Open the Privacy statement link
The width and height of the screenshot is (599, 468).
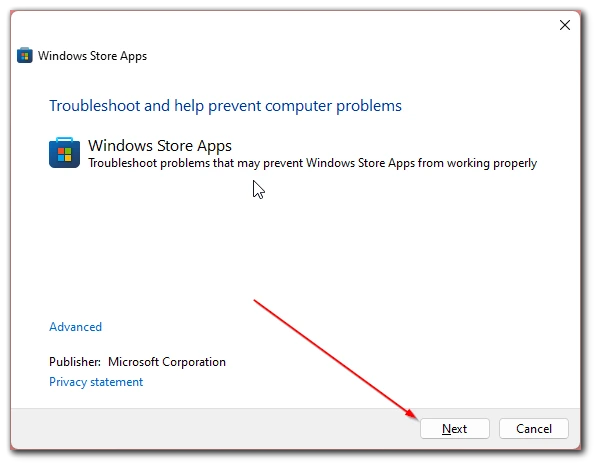tap(96, 382)
